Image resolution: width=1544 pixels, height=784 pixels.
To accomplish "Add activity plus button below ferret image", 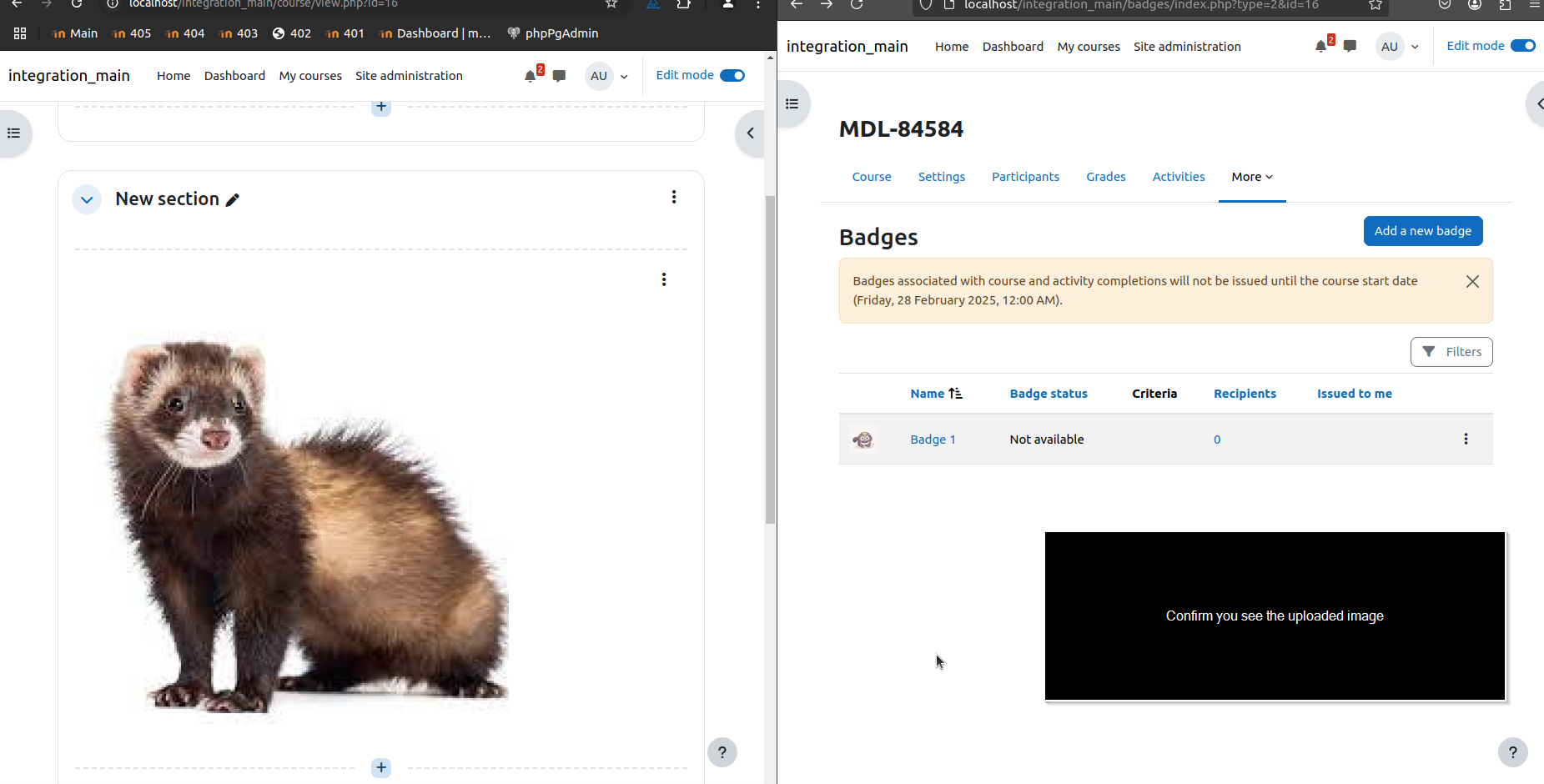I will (x=381, y=767).
